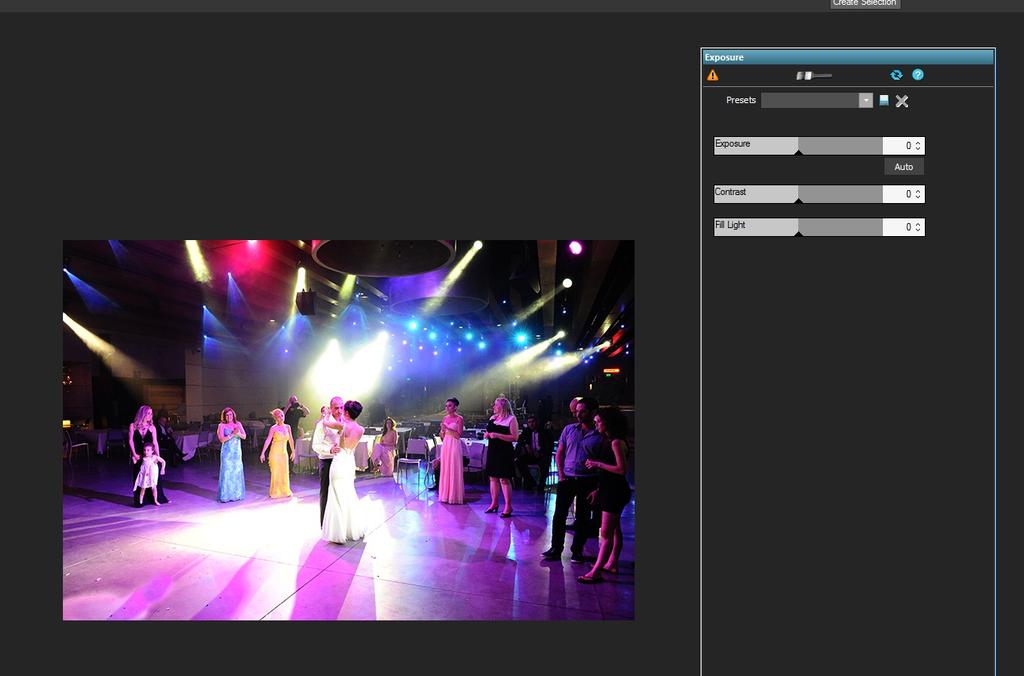
Task: Increase Fill Light with up arrow
Action: point(918,224)
